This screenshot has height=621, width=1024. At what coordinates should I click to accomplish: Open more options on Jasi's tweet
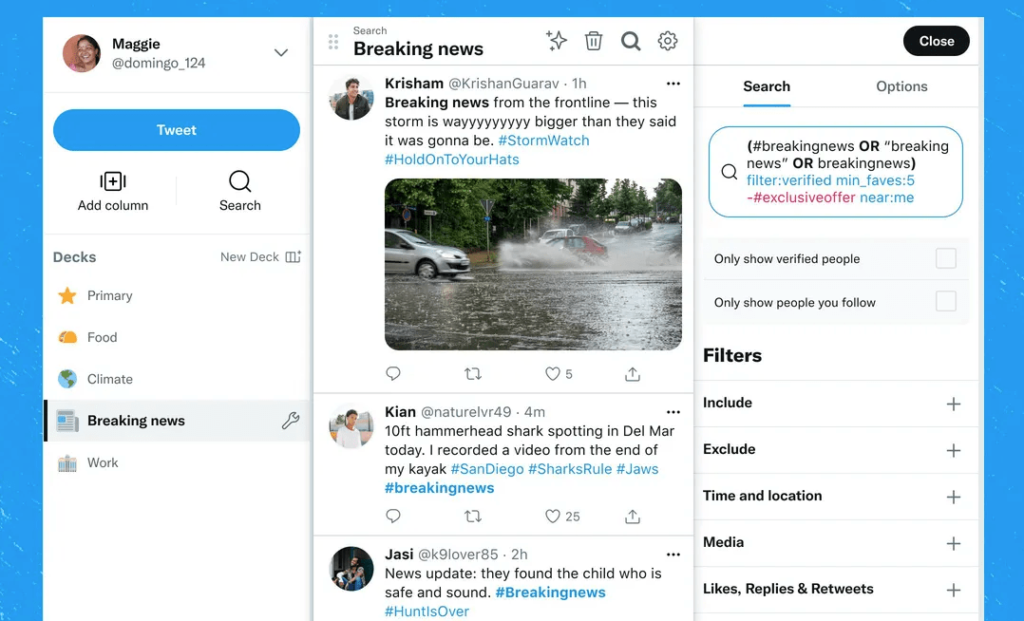pos(673,554)
